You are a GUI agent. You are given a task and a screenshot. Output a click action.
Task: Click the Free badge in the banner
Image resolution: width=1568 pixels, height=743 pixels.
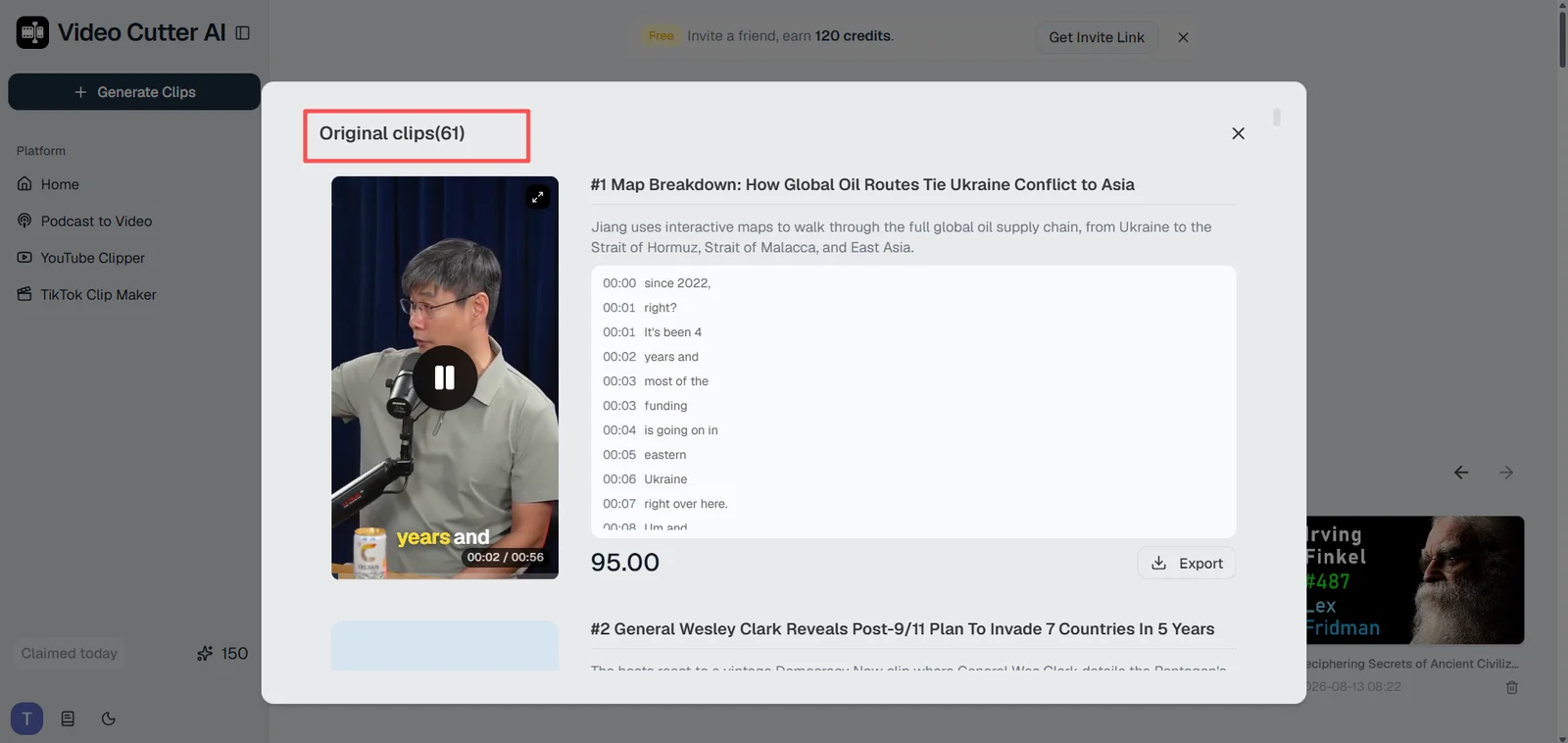661,36
